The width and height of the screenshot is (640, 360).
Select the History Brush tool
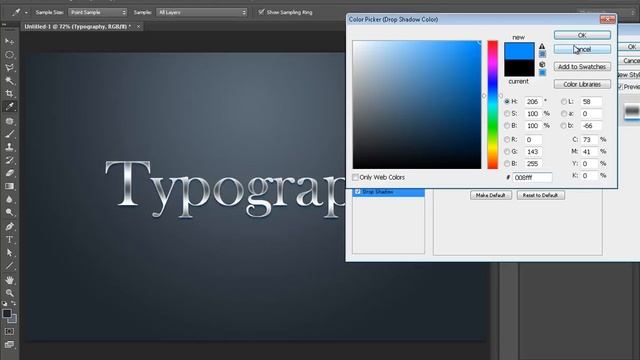click(9, 160)
